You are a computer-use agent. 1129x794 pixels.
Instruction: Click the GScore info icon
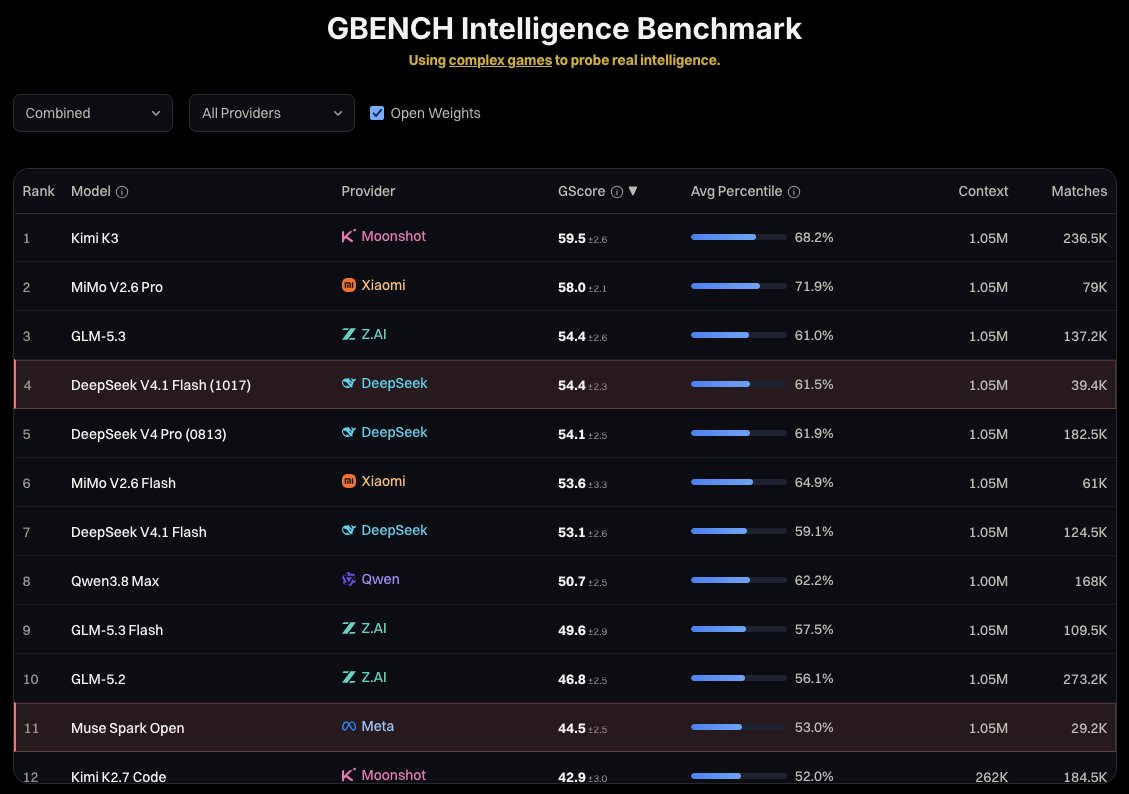coord(617,191)
